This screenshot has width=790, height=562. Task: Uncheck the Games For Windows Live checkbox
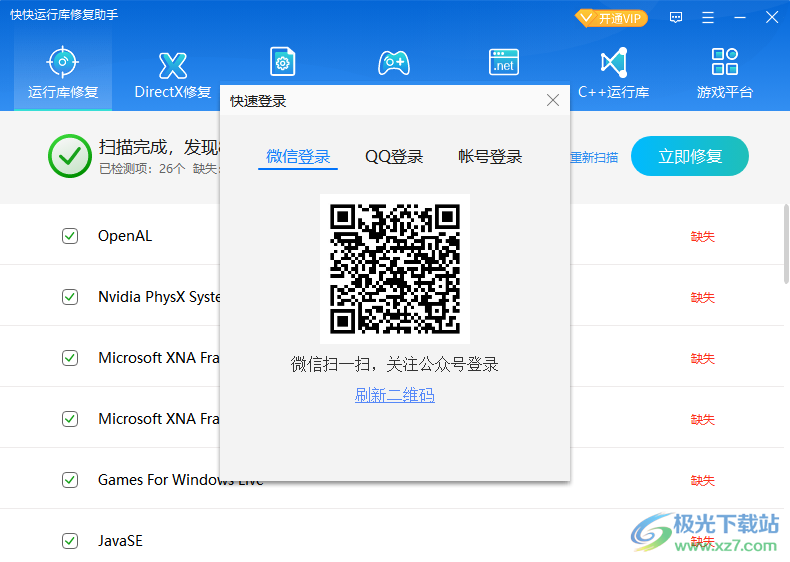[x=70, y=480]
